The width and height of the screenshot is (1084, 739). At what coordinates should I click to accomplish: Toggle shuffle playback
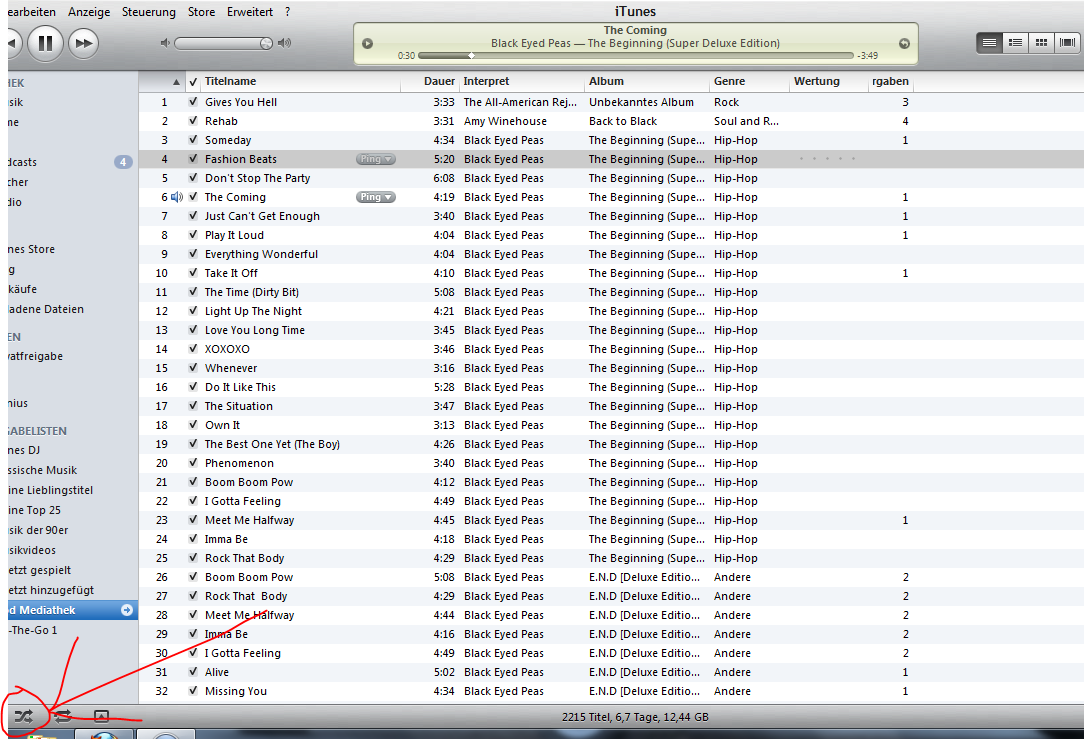coord(24,716)
